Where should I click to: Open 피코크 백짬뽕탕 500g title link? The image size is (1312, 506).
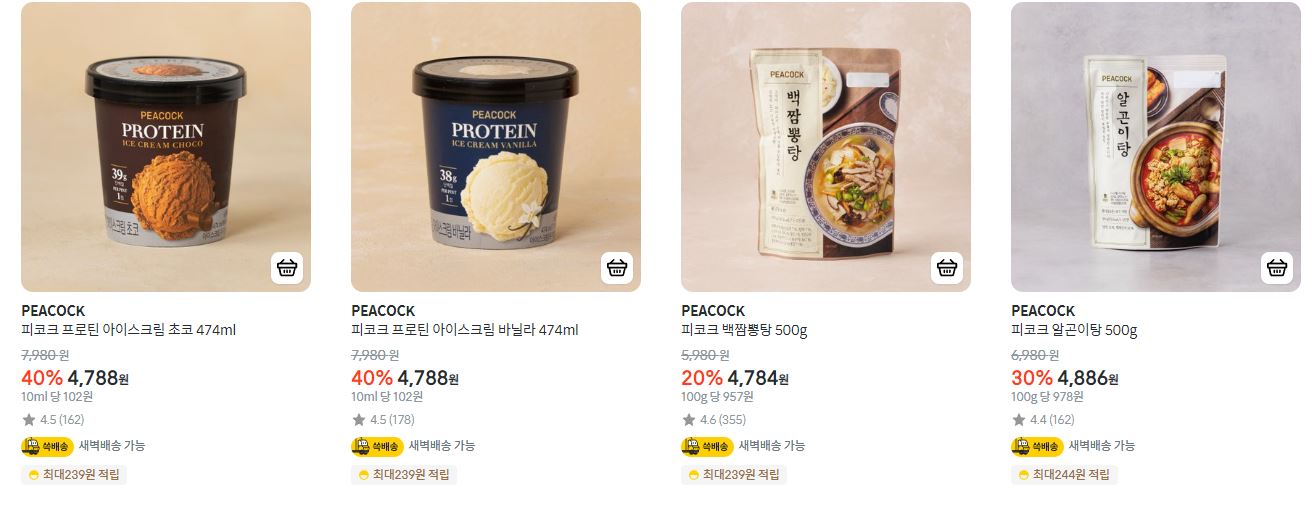(x=744, y=330)
